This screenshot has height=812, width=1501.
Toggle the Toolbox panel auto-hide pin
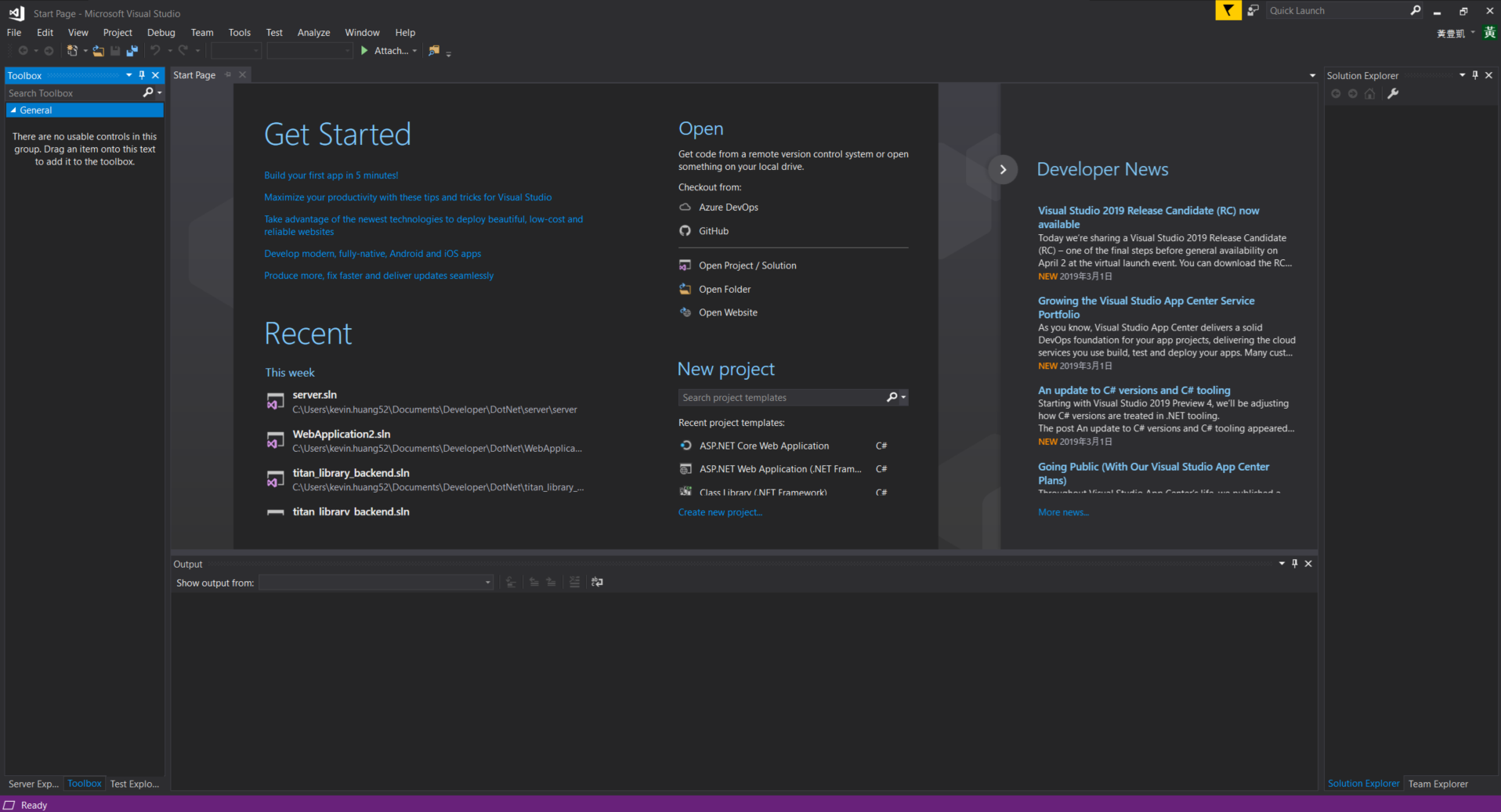142,75
